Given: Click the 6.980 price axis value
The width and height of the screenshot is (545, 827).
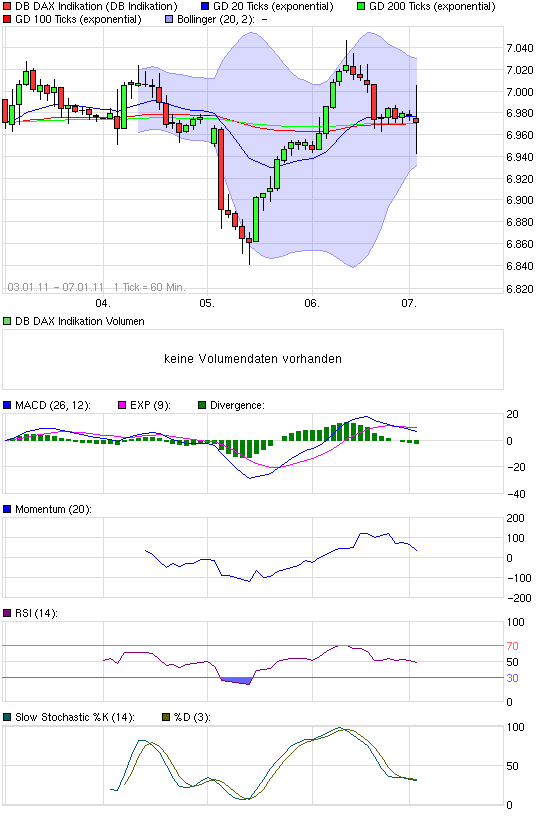Looking at the screenshot, I should pos(520,113).
